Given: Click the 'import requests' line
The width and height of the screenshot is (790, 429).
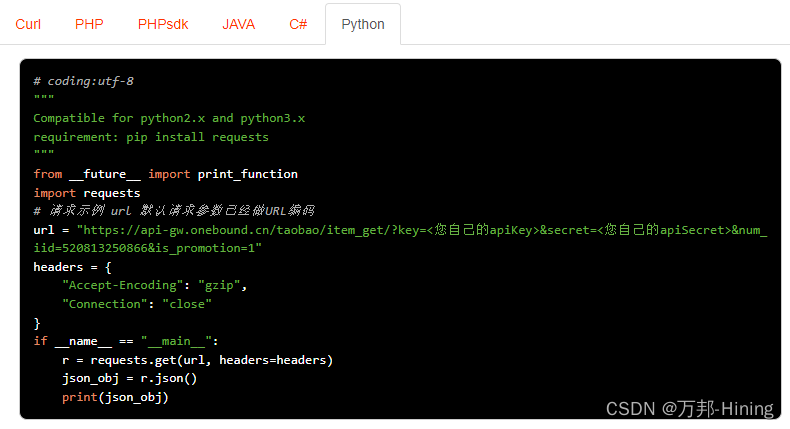Looking at the screenshot, I should pyautogui.click(x=87, y=193).
